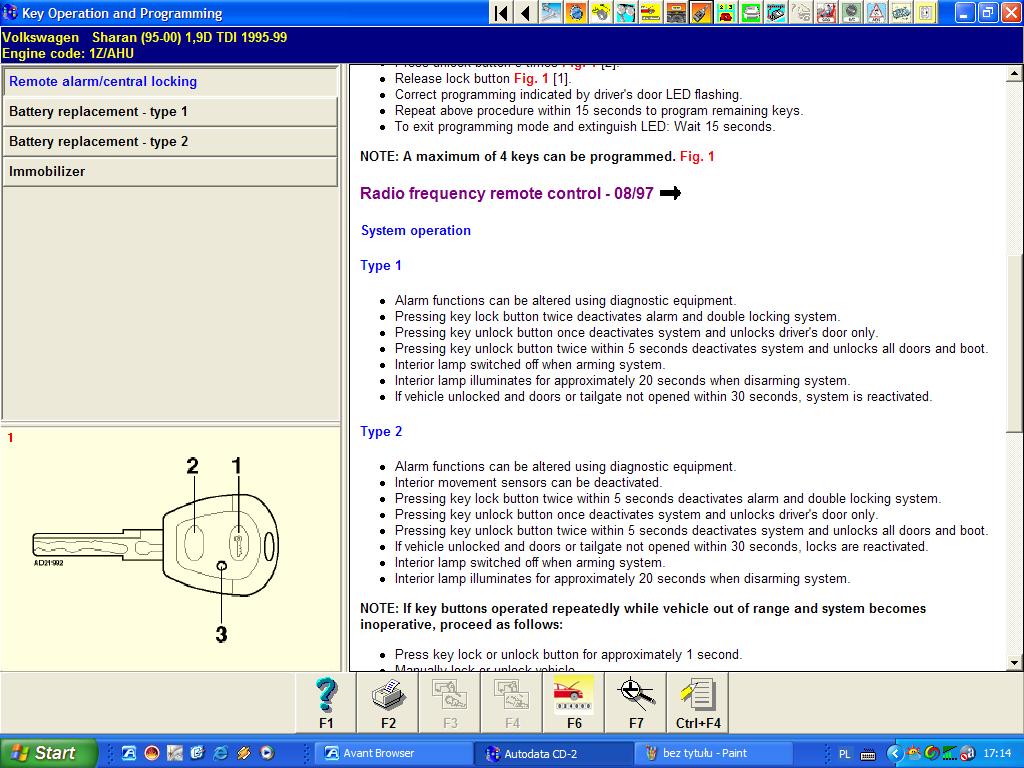Viewport: 1024px width, 768px height.
Task: Click the disabled F4 image button
Action: pos(512,702)
